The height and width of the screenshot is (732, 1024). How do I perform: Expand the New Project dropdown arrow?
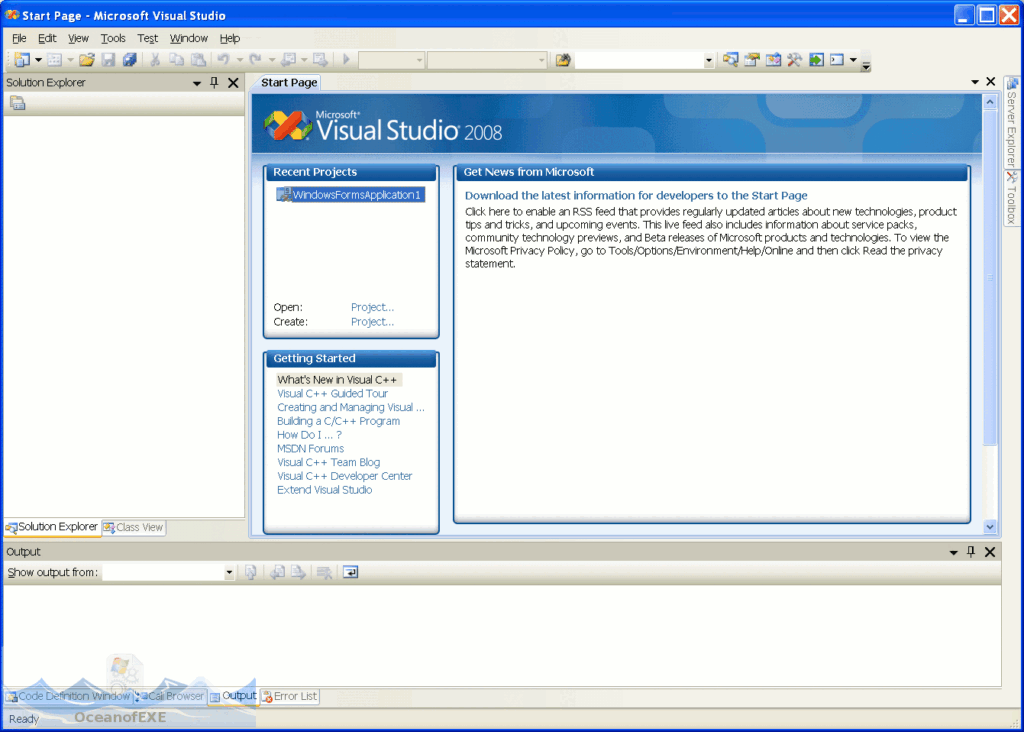tap(38, 59)
